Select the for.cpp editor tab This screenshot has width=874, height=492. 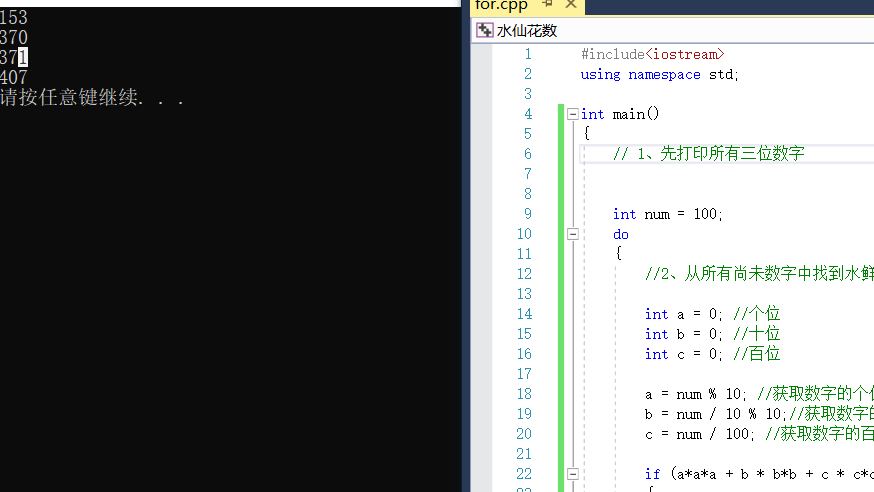click(501, 5)
